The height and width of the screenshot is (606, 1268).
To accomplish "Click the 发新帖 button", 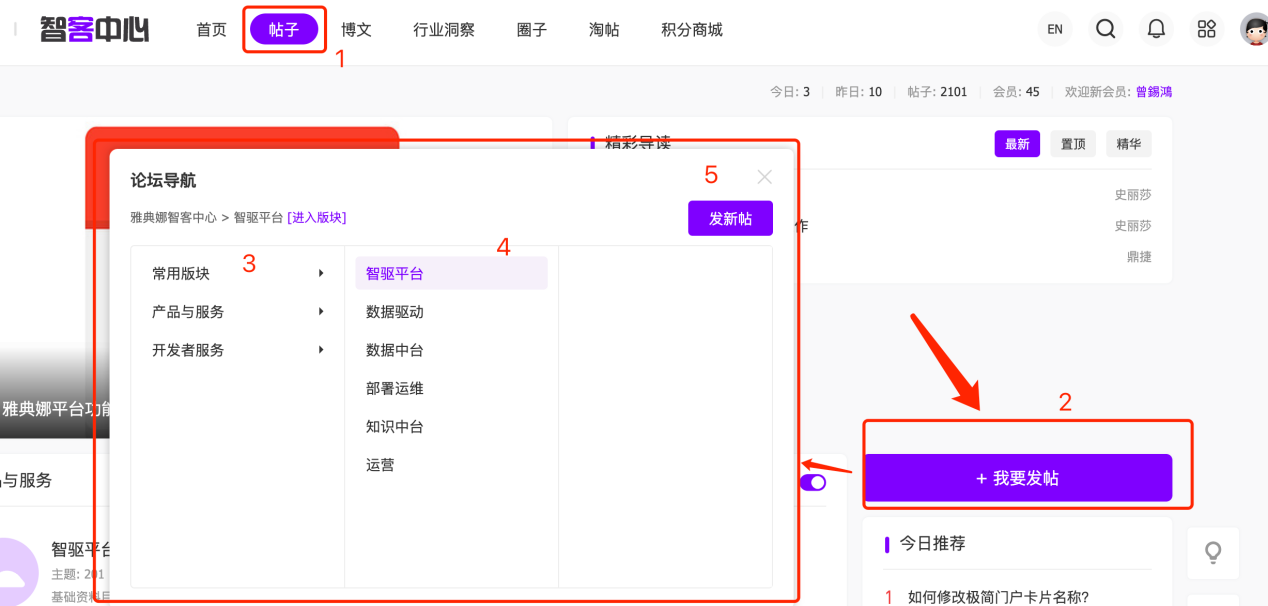I will click(x=730, y=218).
